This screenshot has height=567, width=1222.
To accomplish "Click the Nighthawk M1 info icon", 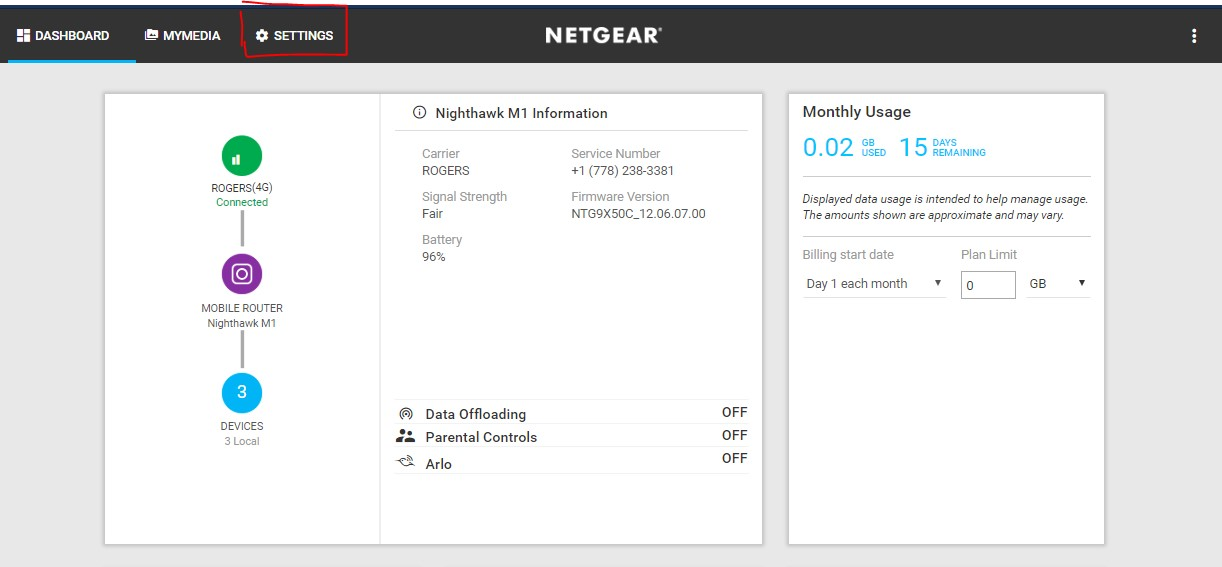I will point(420,113).
